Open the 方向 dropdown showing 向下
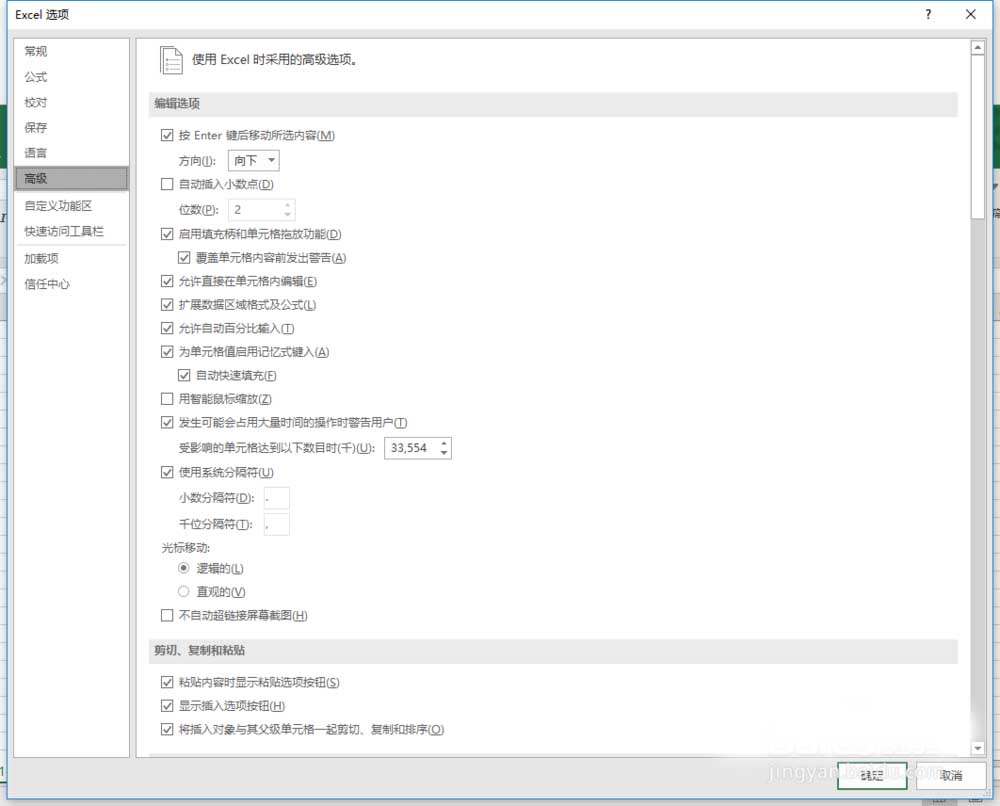The image size is (1000, 806). [x=254, y=160]
